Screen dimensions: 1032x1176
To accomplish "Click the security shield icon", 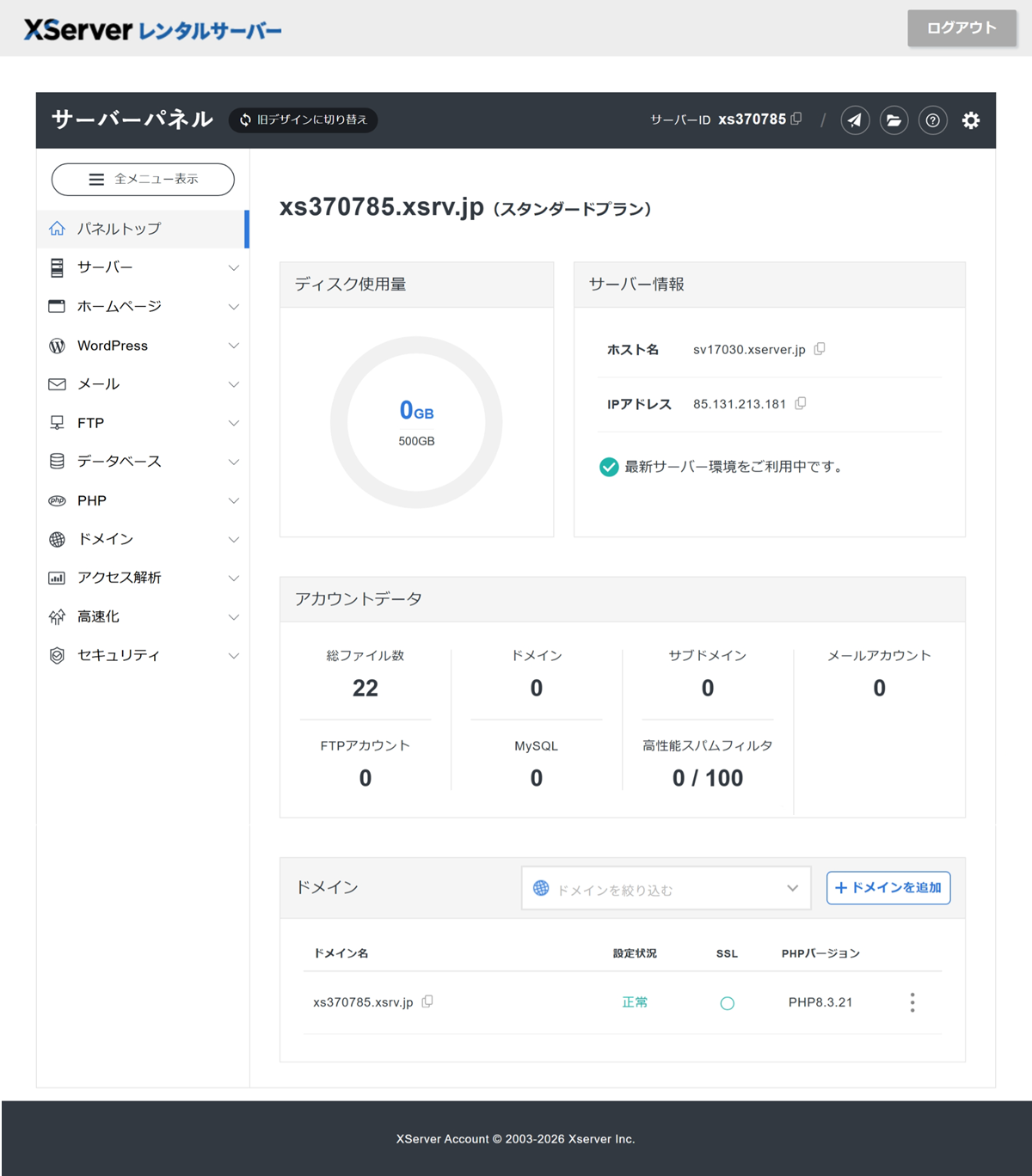I will [x=57, y=655].
